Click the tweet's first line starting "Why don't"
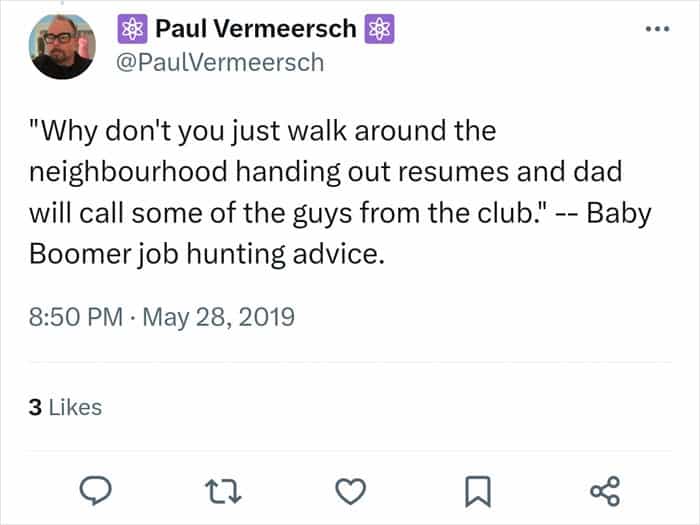The height and width of the screenshot is (525, 700). [262, 132]
